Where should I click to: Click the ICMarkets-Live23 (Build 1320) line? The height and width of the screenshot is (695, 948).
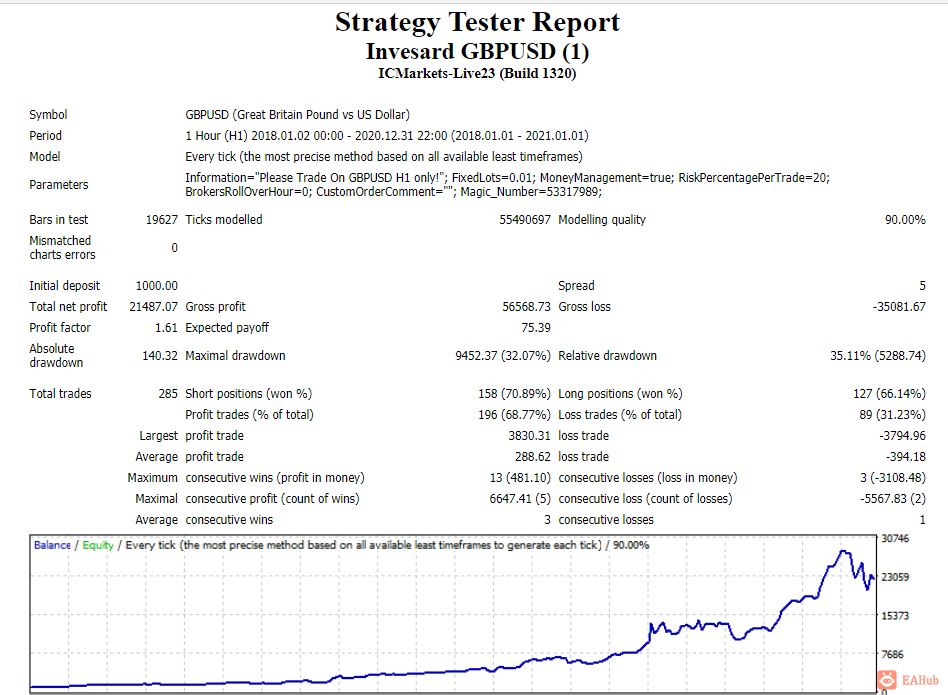click(x=477, y=74)
